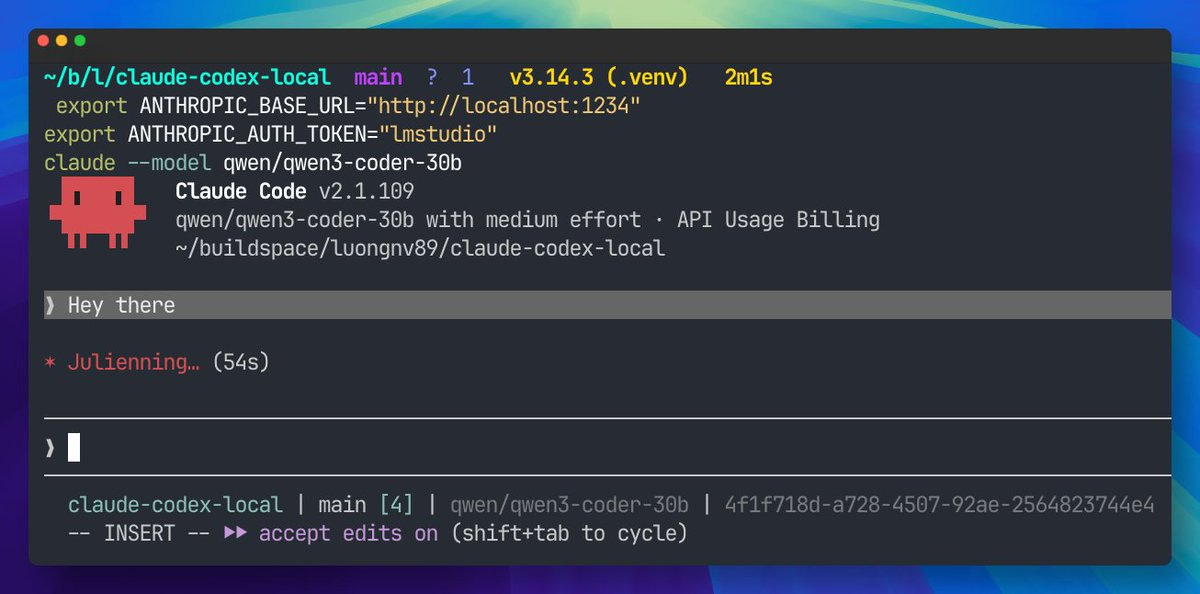Click the 'API Usage Billing' text
This screenshot has height=594, width=1200.
[x=779, y=219]
